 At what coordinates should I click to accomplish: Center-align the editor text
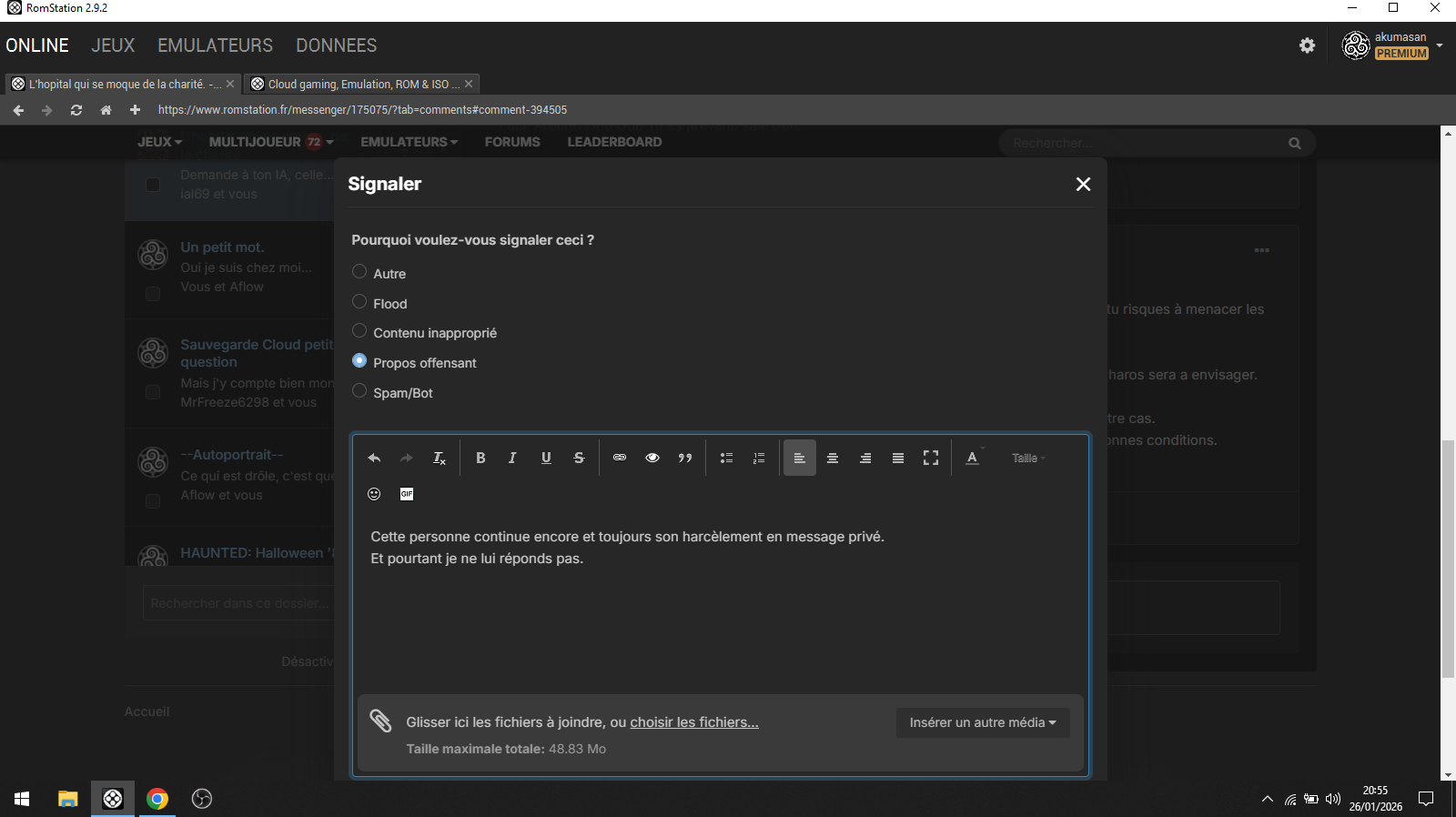832,458
